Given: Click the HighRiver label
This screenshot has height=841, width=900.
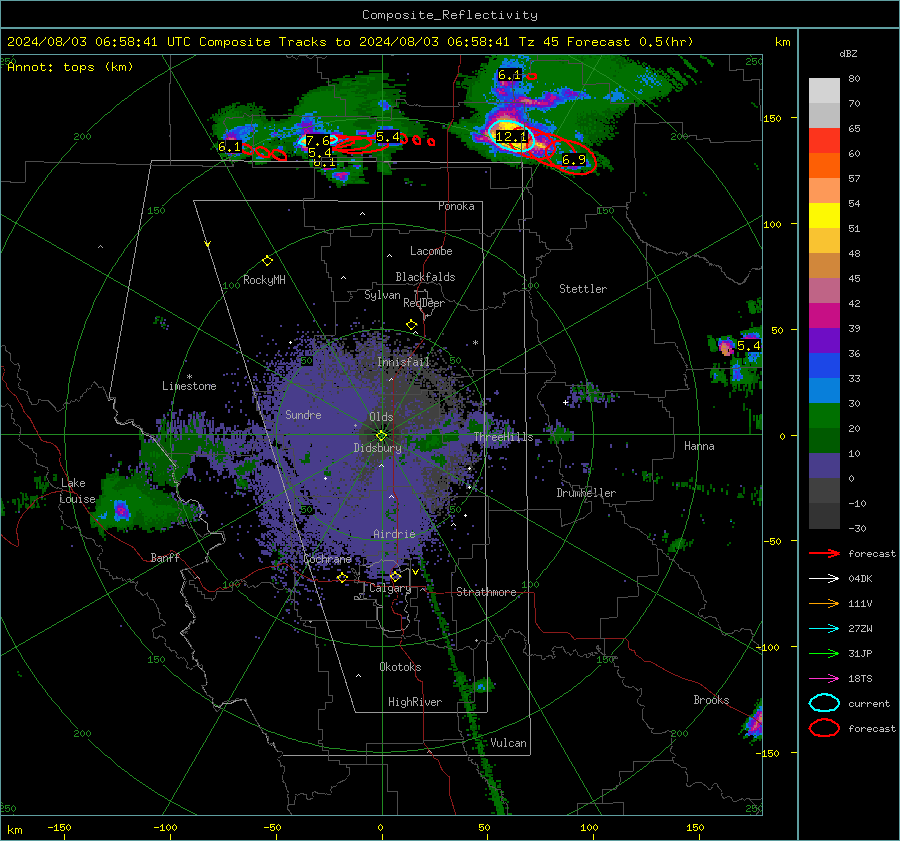Looking at the screenshot, I should (414, 702).
